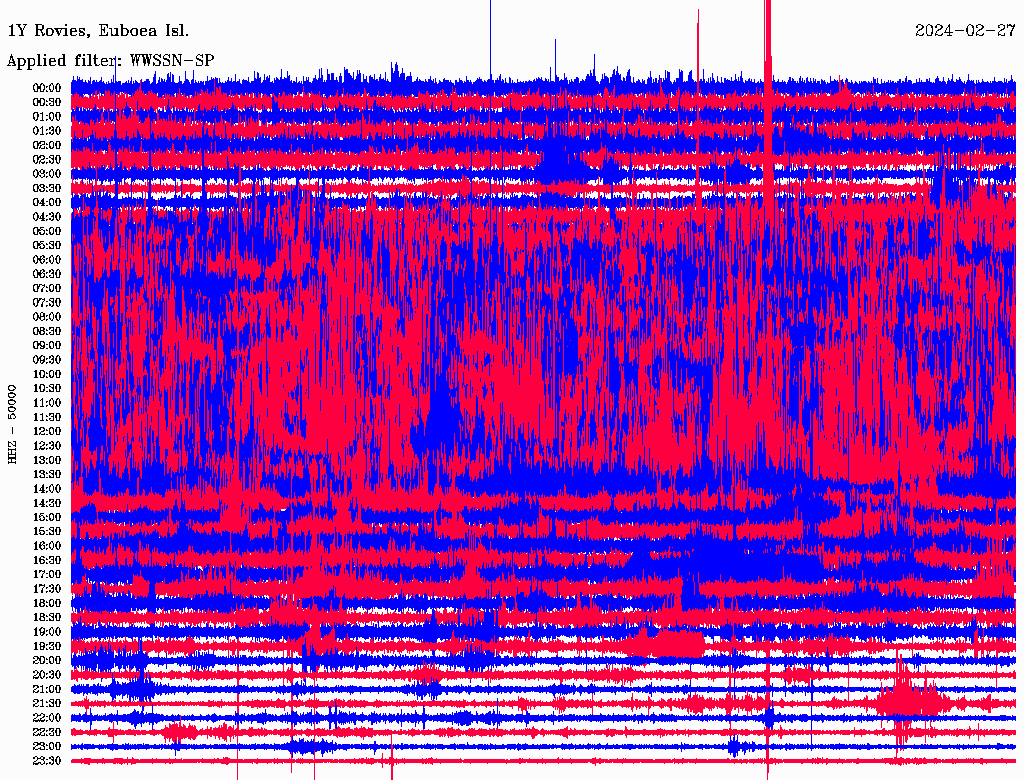Select the 19:30 time label
1024x780 pixels.
click(47, 646)
